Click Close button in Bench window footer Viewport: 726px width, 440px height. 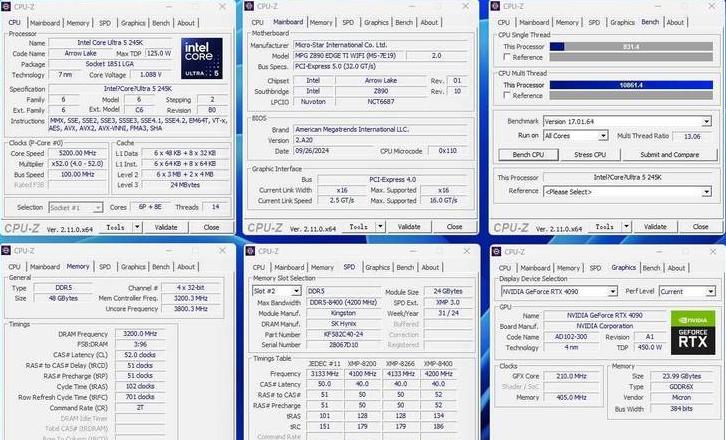point(700,226)
